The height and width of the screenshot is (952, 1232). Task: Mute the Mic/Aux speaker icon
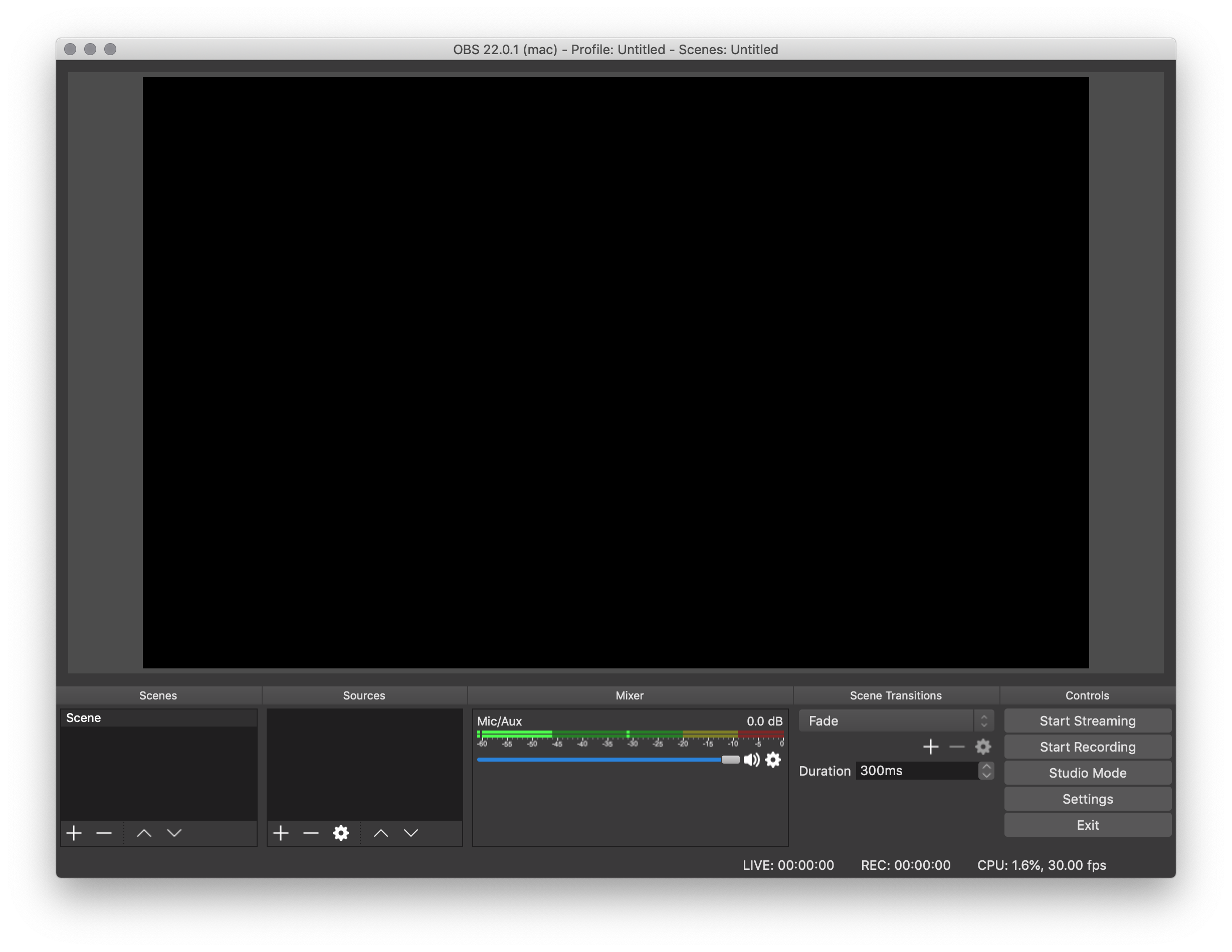coord(751,760)
